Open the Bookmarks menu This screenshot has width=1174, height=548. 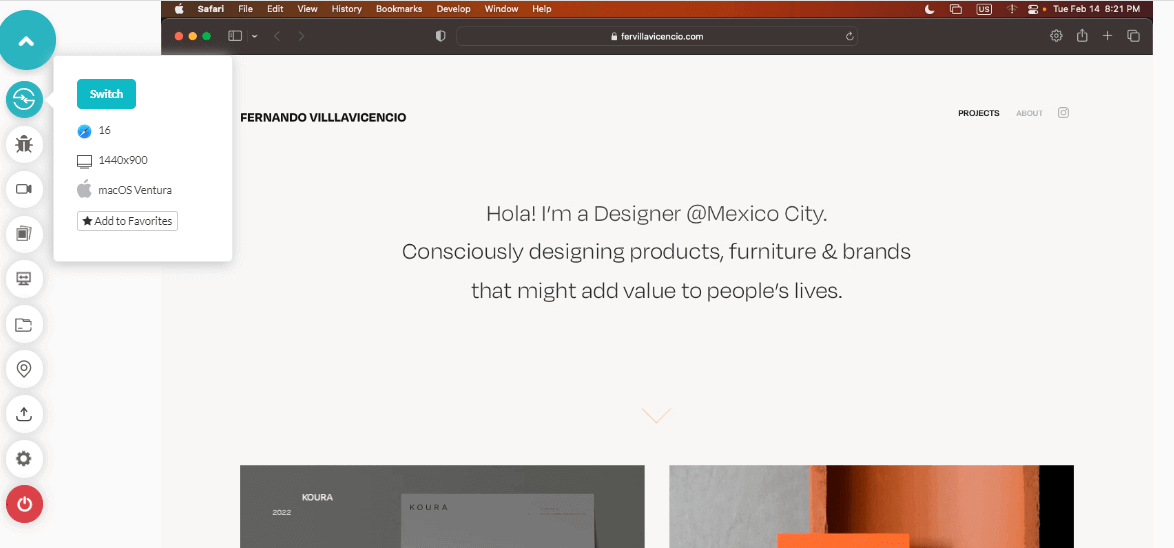[x=399, y=9]
